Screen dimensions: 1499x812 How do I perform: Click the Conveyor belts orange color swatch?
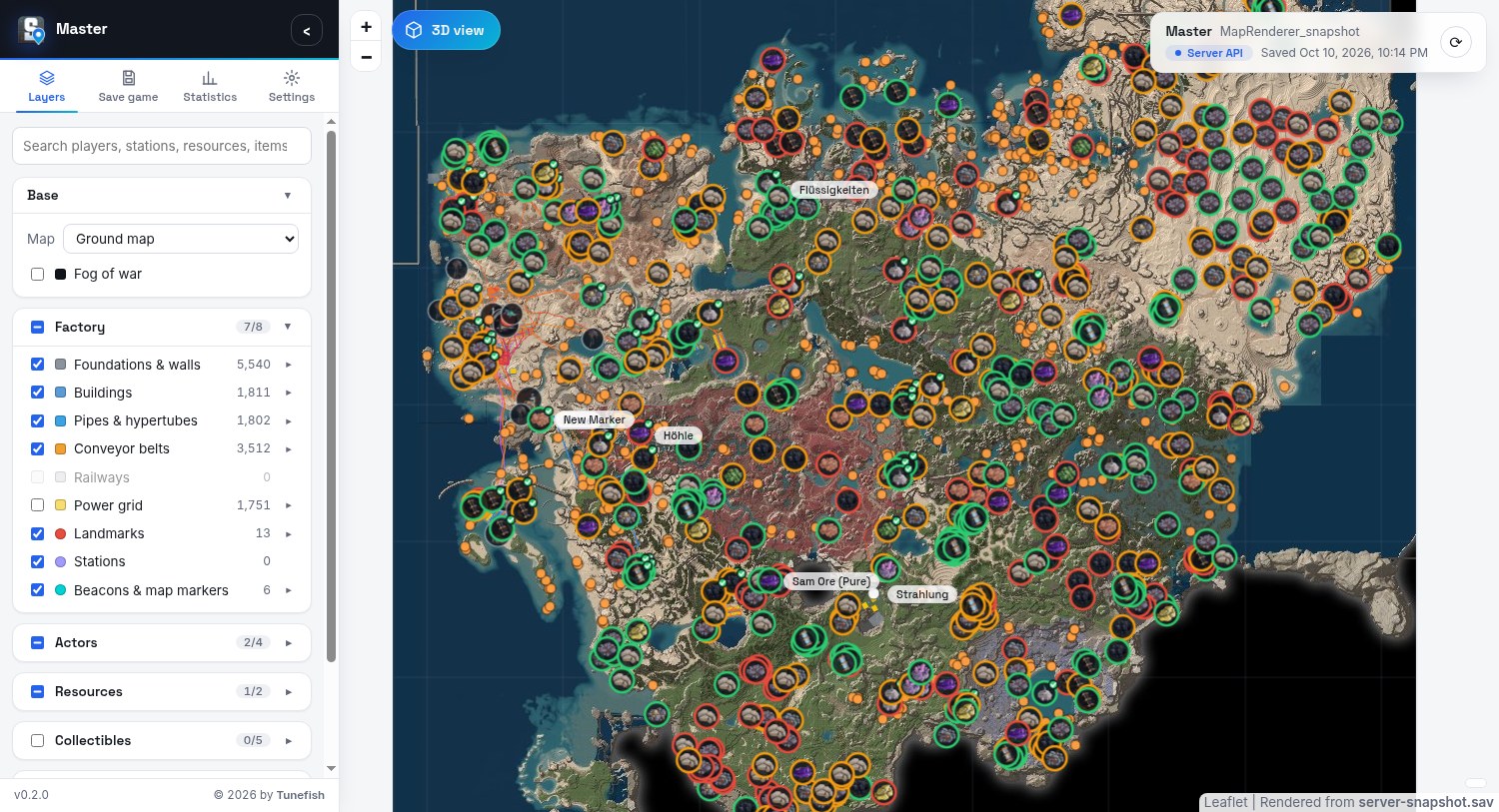(x=61, y=448)
